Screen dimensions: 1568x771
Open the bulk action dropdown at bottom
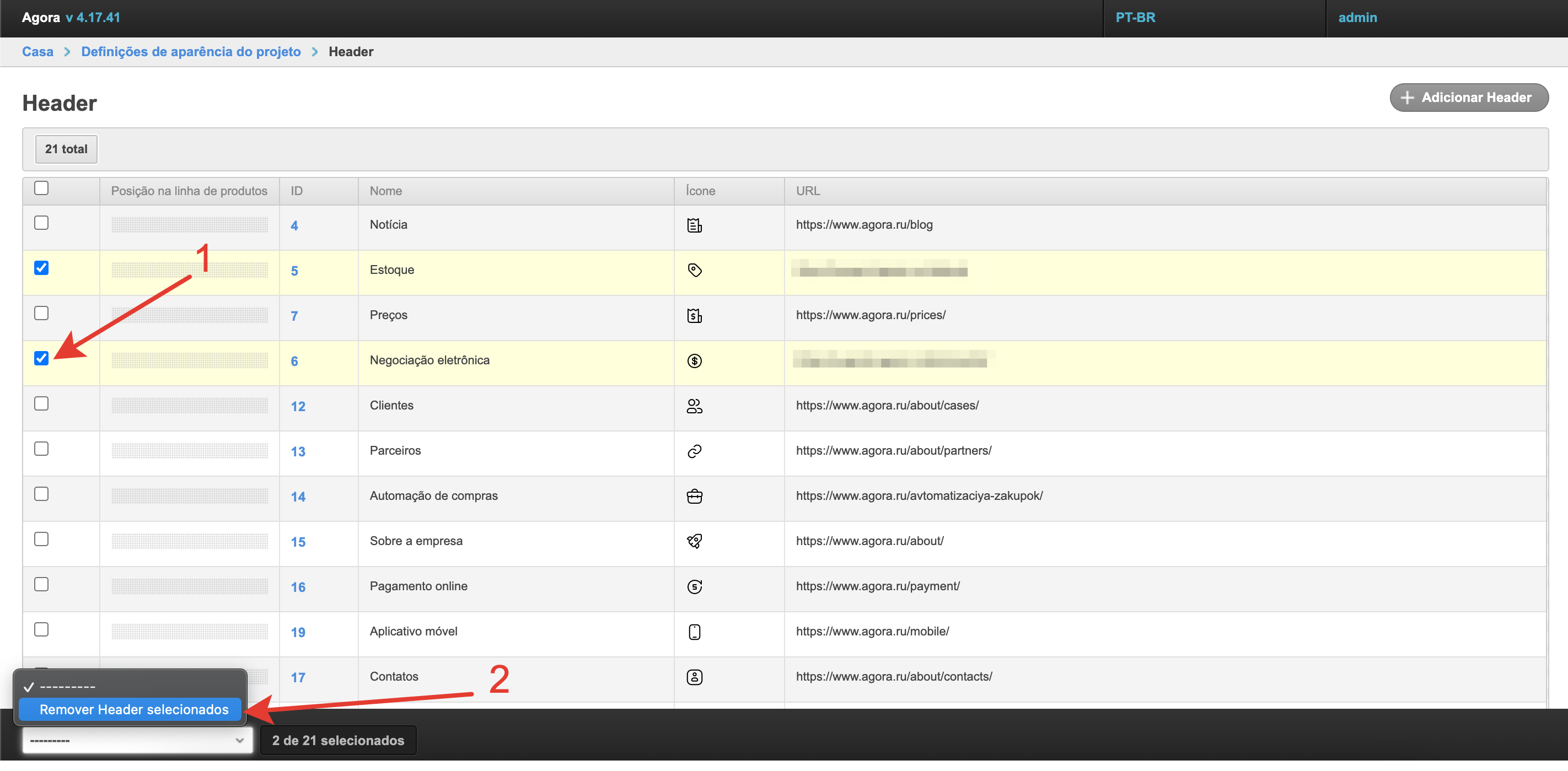(x=137, y=740)
